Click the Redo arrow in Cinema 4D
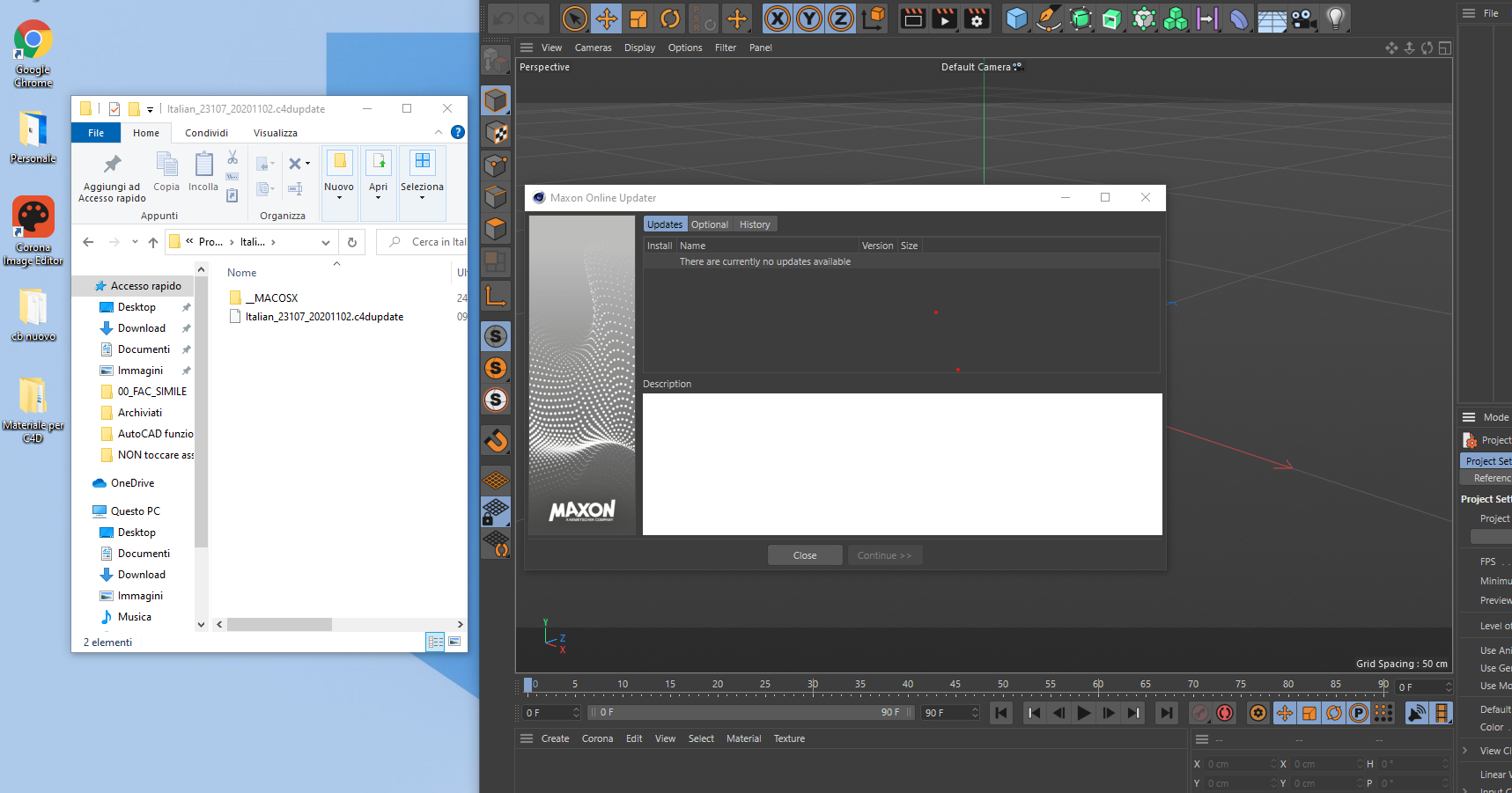The image size is (1512, 793). point(535,18)
